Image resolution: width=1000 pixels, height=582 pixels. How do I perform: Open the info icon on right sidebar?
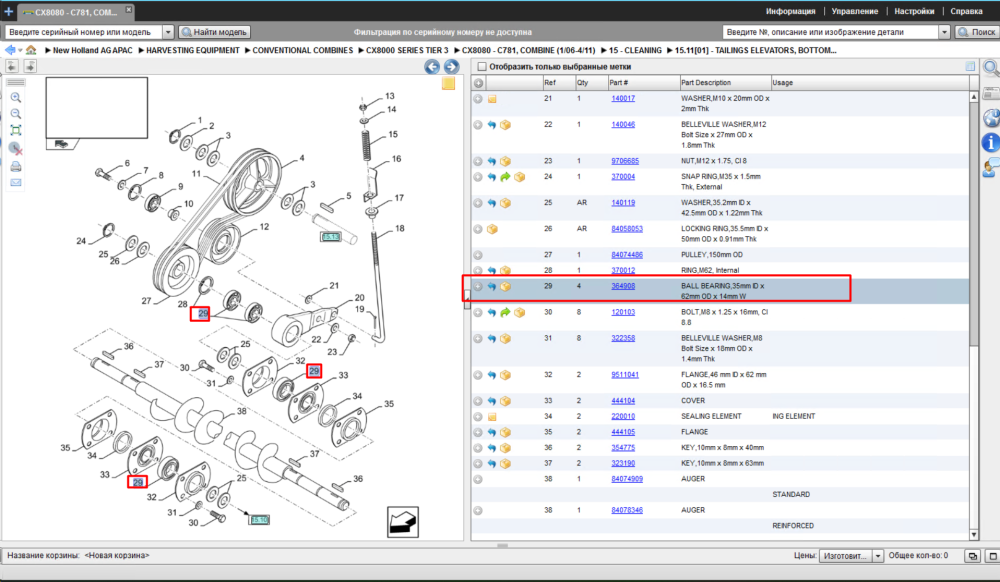click(x=990, y=142)
